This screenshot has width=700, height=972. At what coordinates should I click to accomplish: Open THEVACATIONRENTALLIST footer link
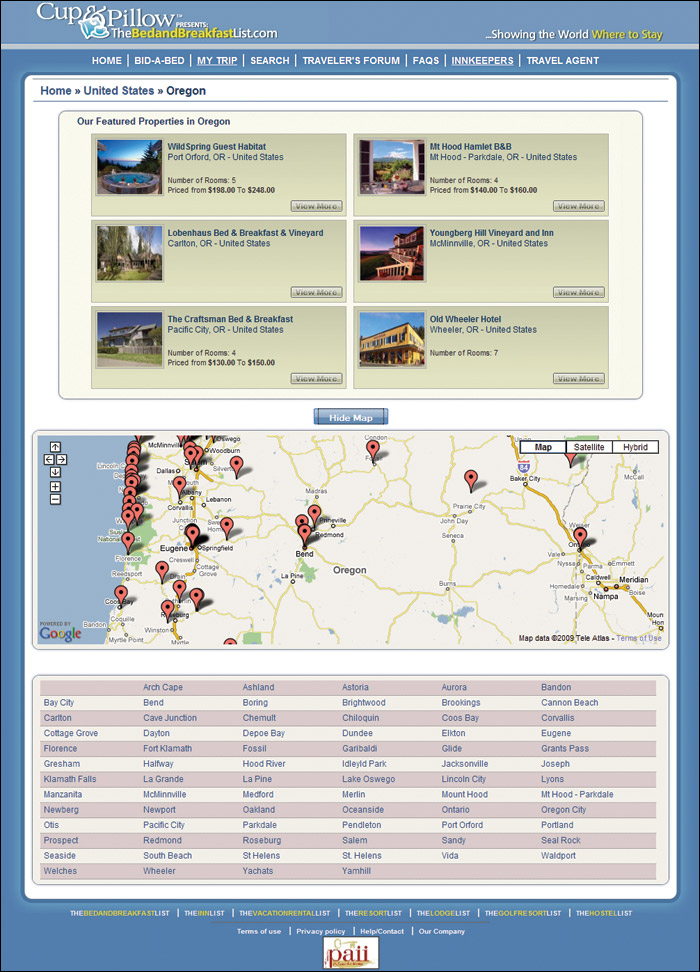tap(285, 913)
